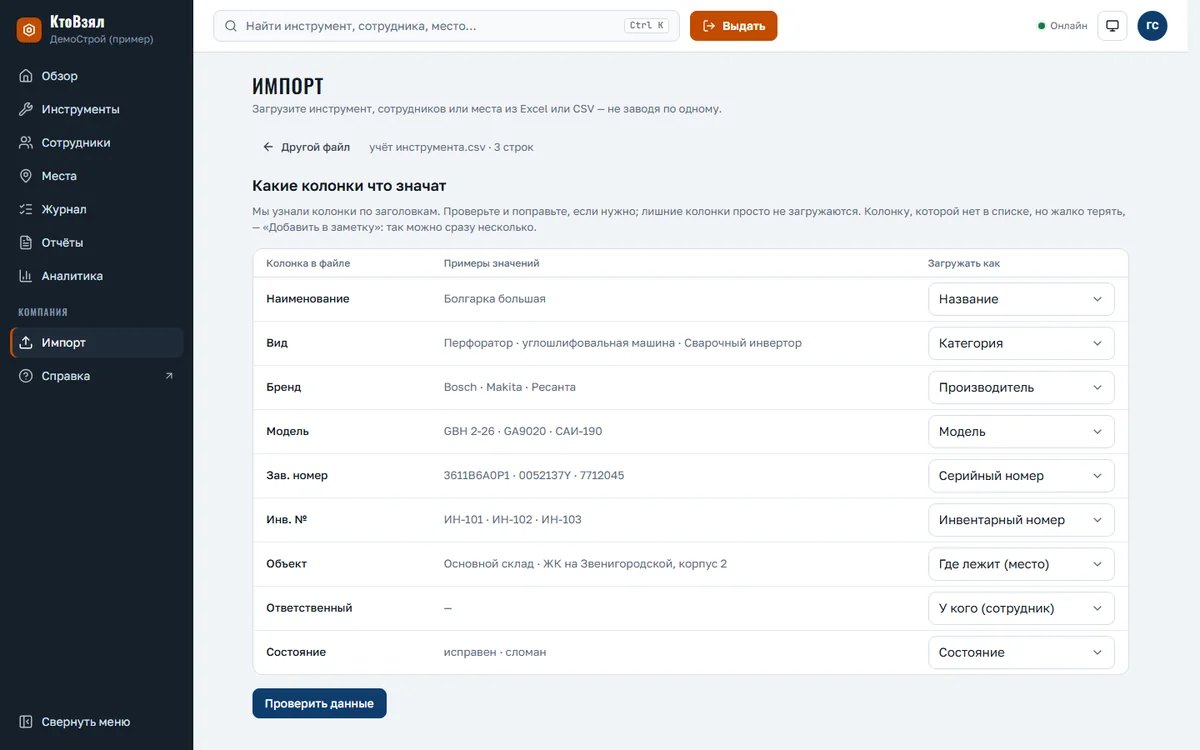This screenshot has width=1200, height=750.
Task: Click the Выдать button
Action: click(x=733, y=26)
